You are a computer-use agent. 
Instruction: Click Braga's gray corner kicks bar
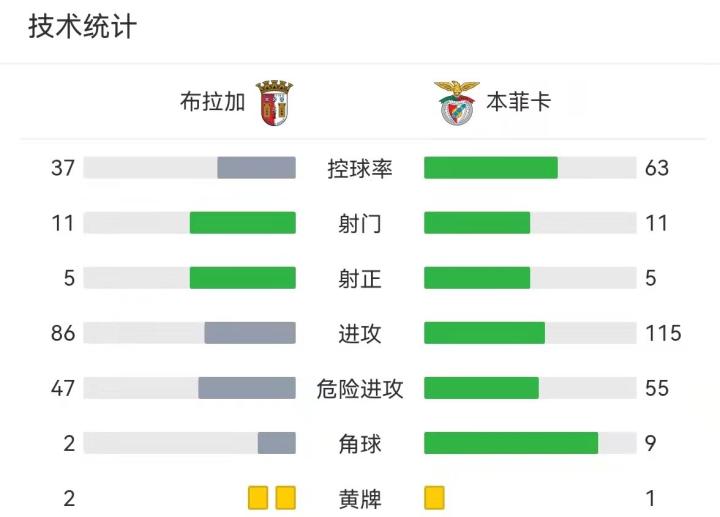tap(277, 443)
